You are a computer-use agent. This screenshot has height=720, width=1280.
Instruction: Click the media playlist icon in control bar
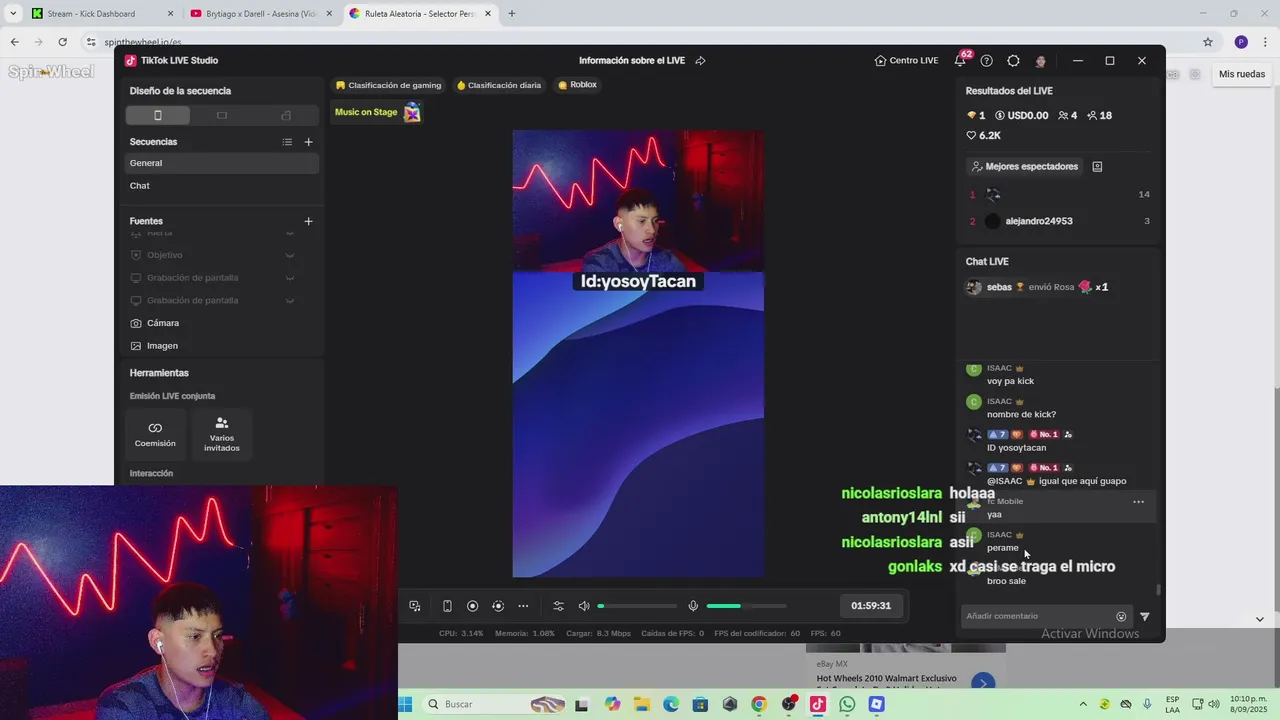(x=415, y=606)
